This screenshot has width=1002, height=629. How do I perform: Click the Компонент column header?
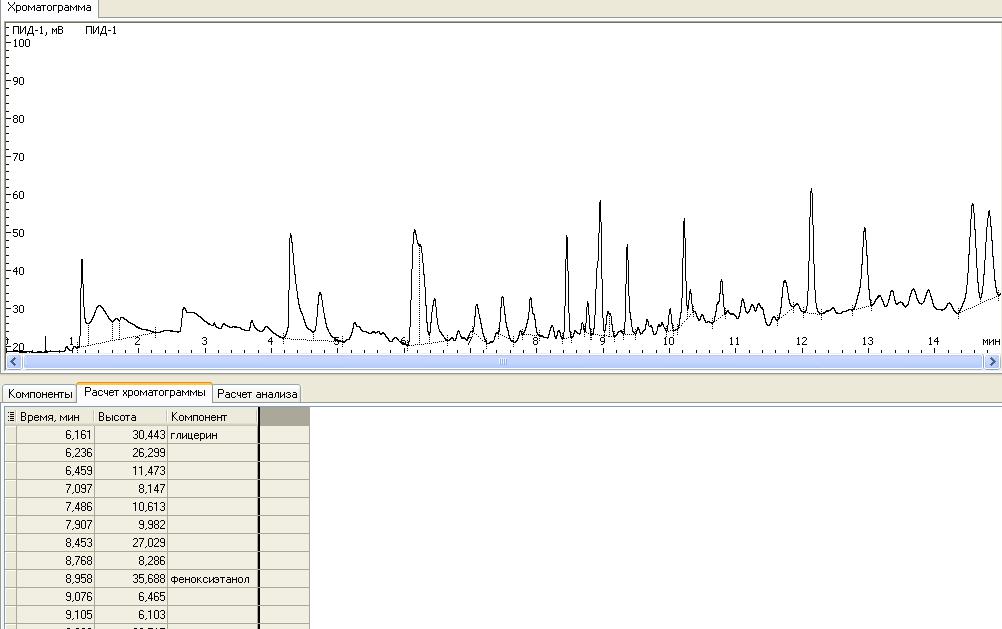coord(211,416)
